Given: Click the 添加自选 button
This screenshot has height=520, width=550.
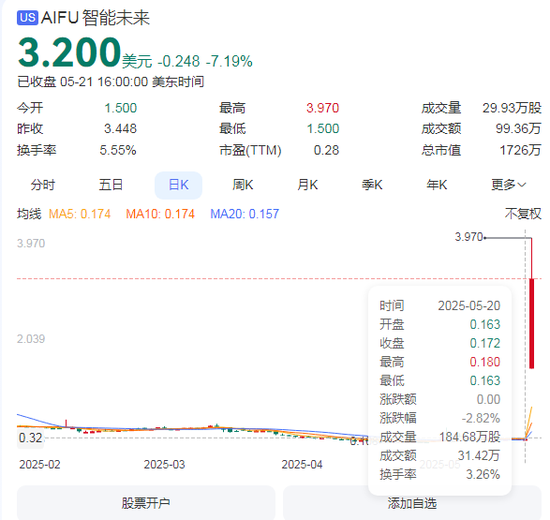Looking at the screenshot, I should 412,504.
